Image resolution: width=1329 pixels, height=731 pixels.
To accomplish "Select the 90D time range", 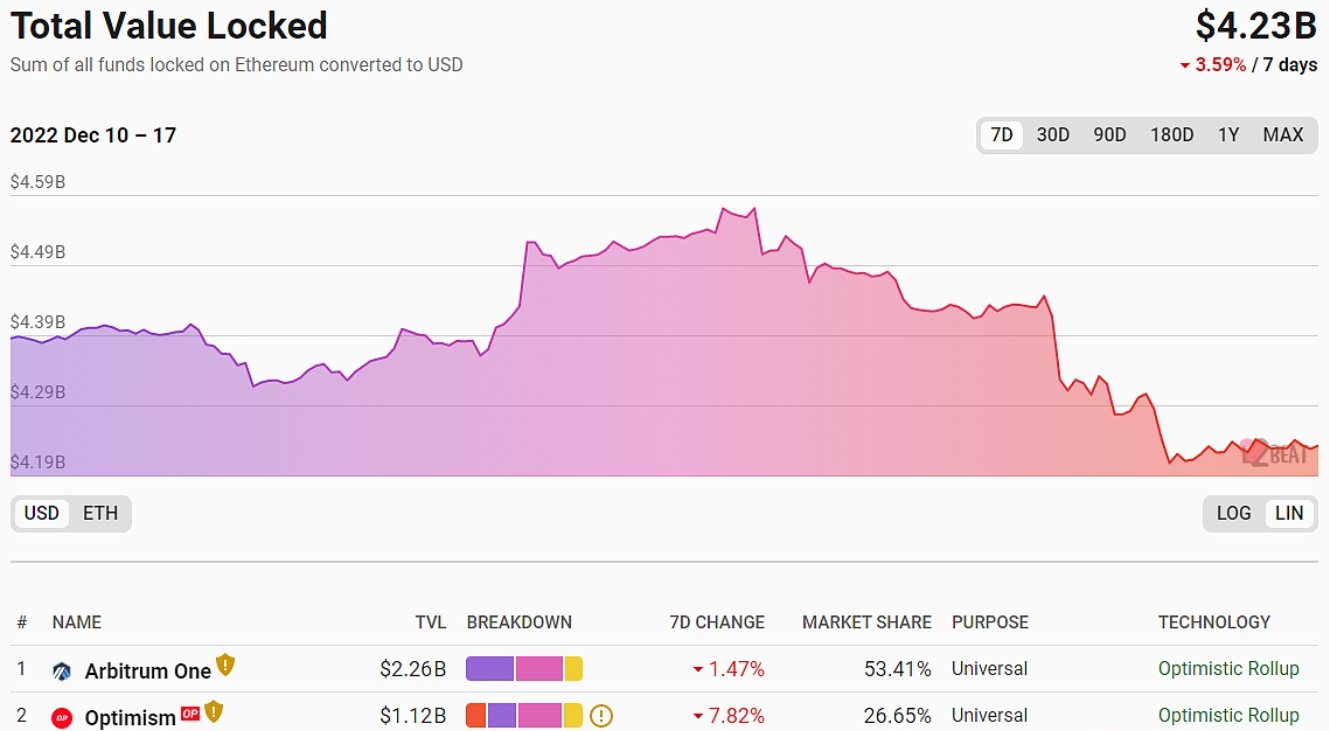I will (1109, 135).
